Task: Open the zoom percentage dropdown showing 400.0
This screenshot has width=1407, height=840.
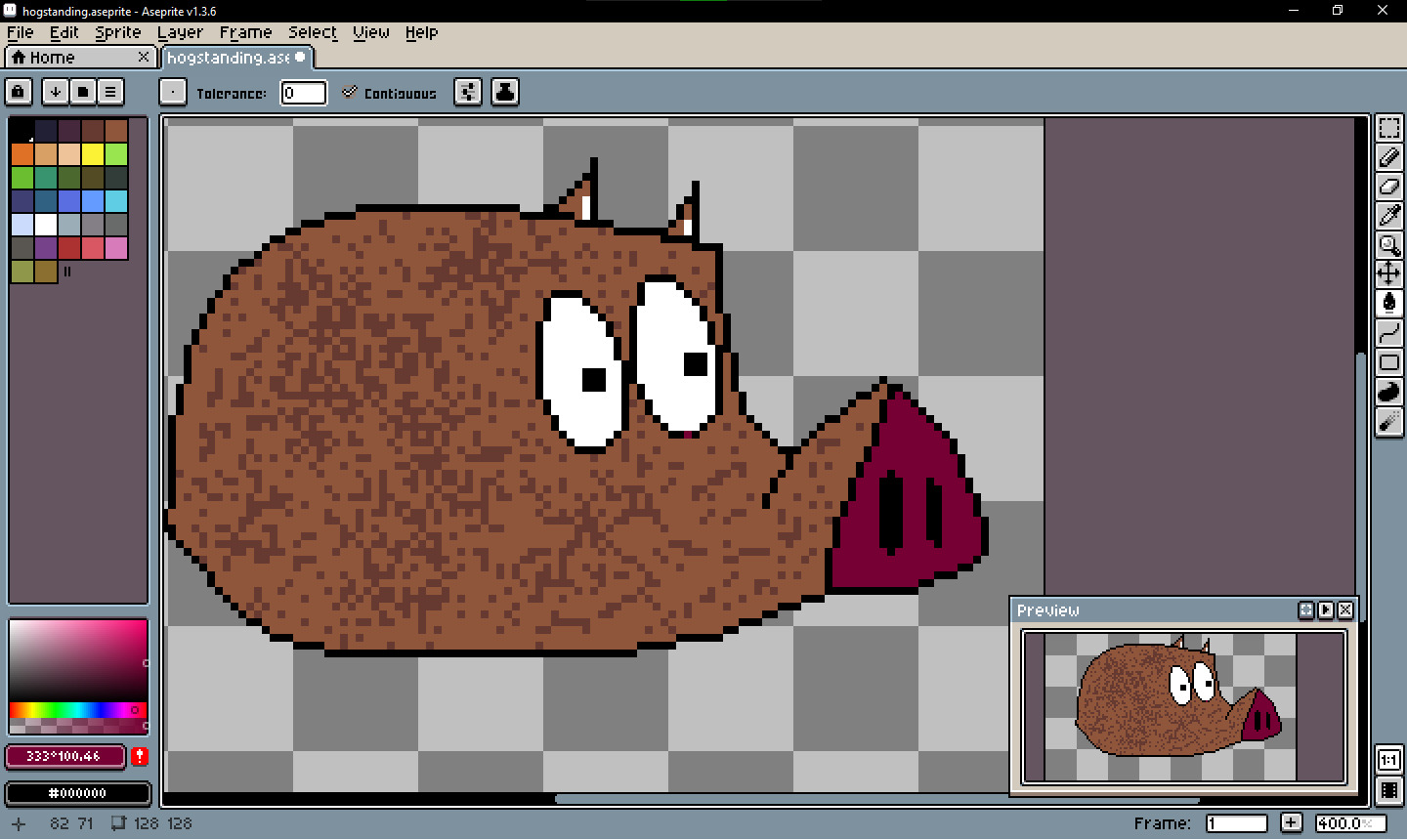Action: click(1349, 823)
